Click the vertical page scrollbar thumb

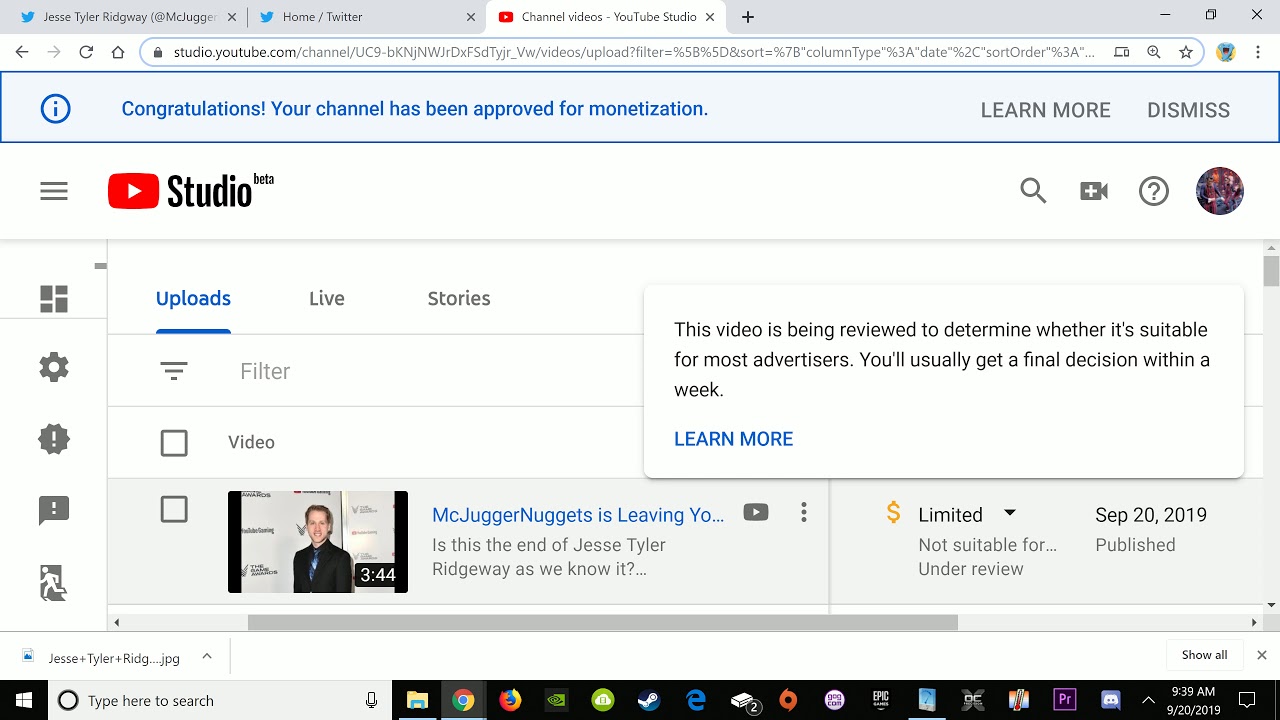tap(1271, 271)
